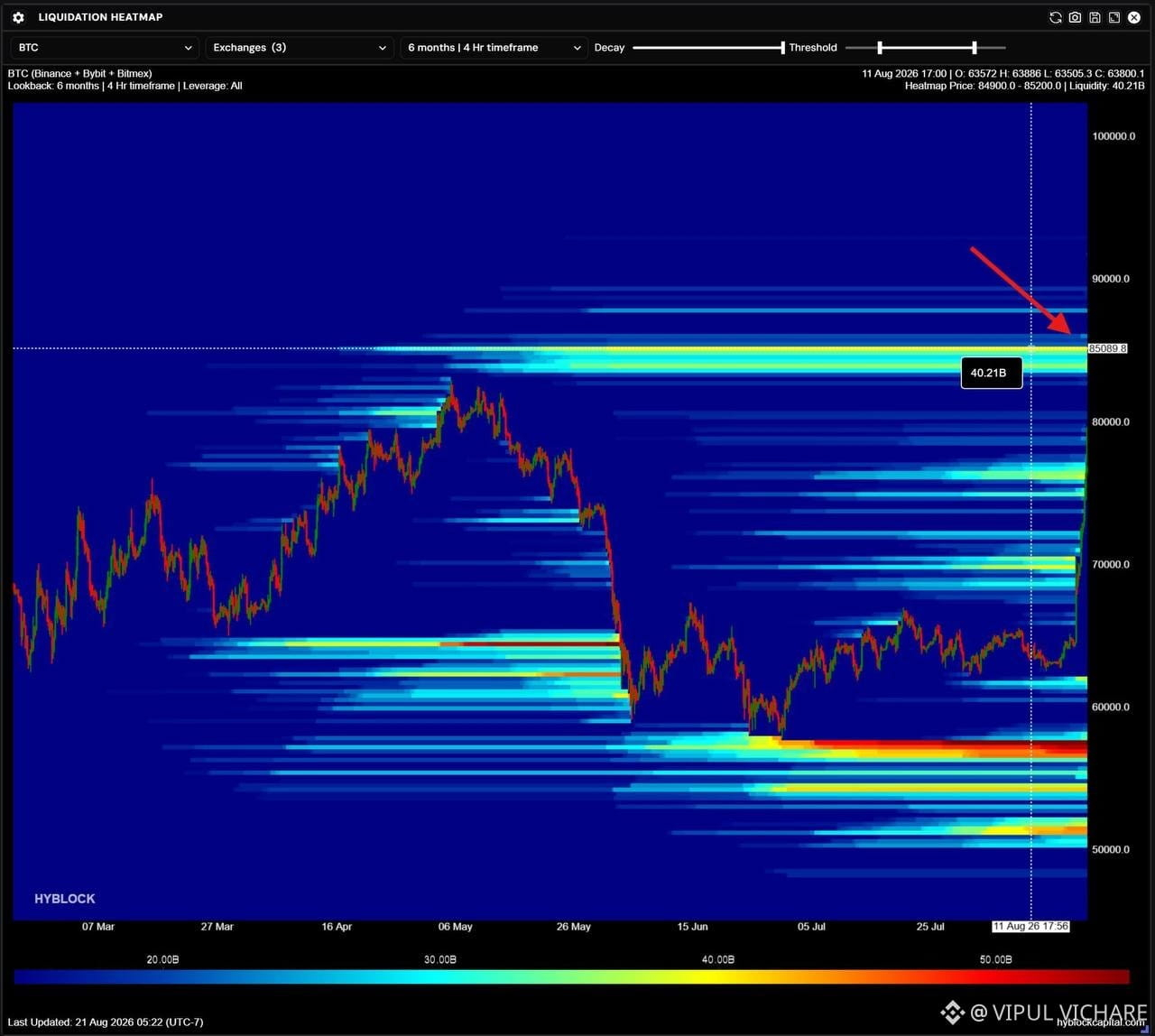Click the upper Threshold slider handle
The height and width of the screenshot is (1036, 1155).
pos(975,48)
